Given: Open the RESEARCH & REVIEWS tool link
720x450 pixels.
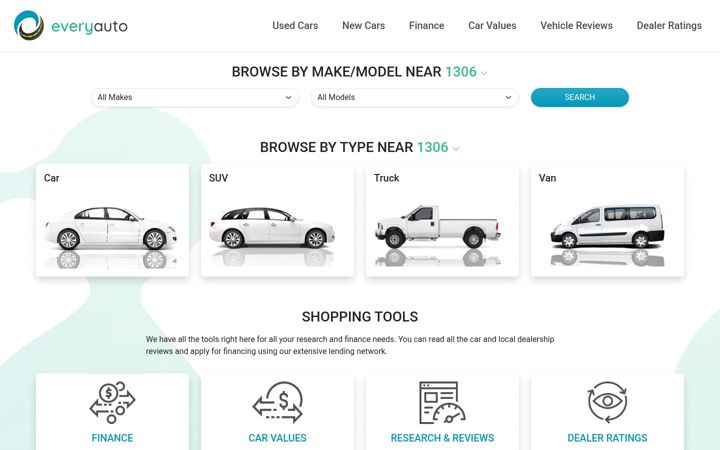Looking at the screenshot, I should pos(442,438).
